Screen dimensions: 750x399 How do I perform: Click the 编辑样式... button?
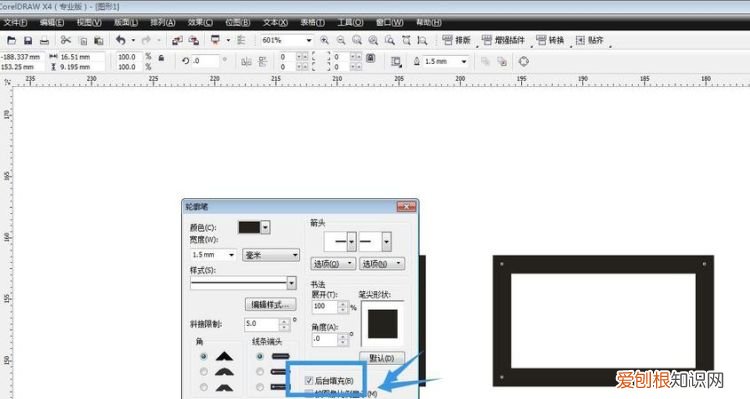[x=271, y=304]
